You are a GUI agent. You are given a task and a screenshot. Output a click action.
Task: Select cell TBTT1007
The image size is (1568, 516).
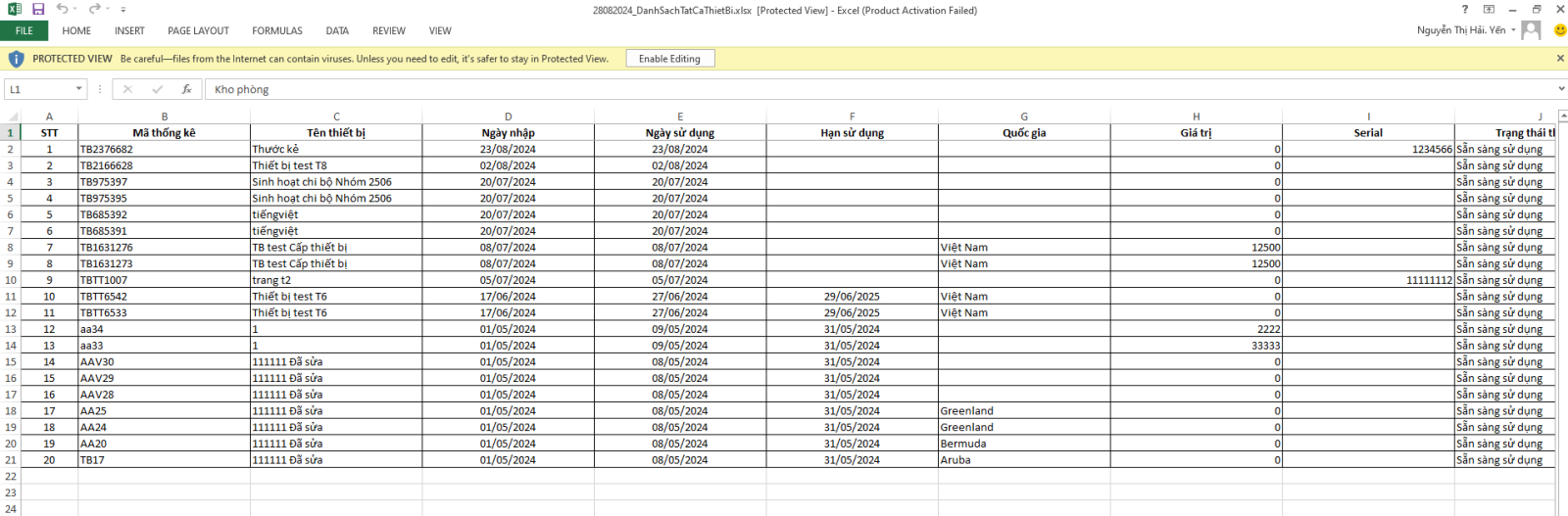(164, 280)
